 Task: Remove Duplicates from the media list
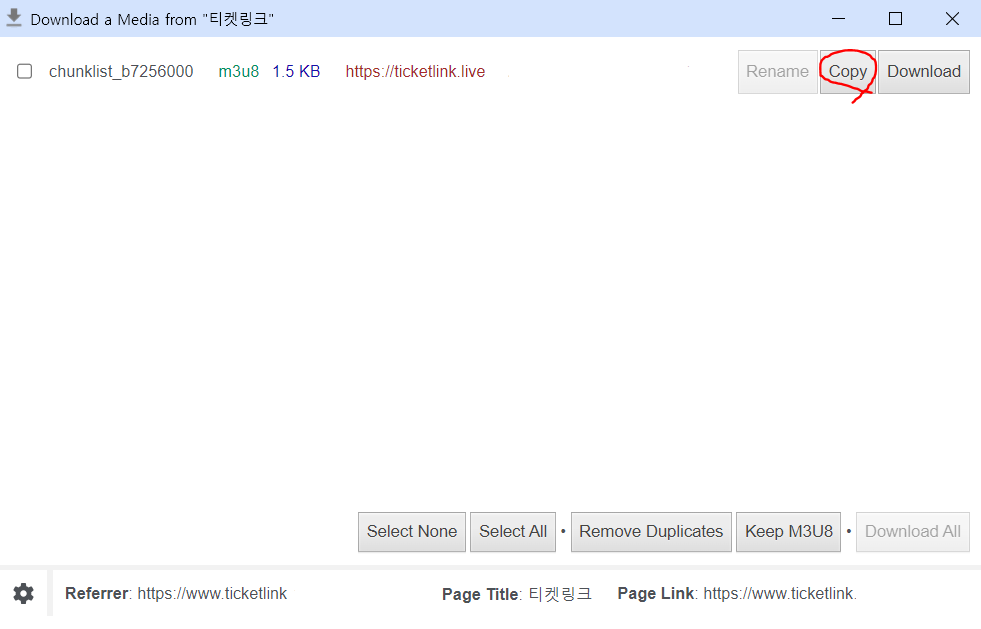tap(651, 532)
